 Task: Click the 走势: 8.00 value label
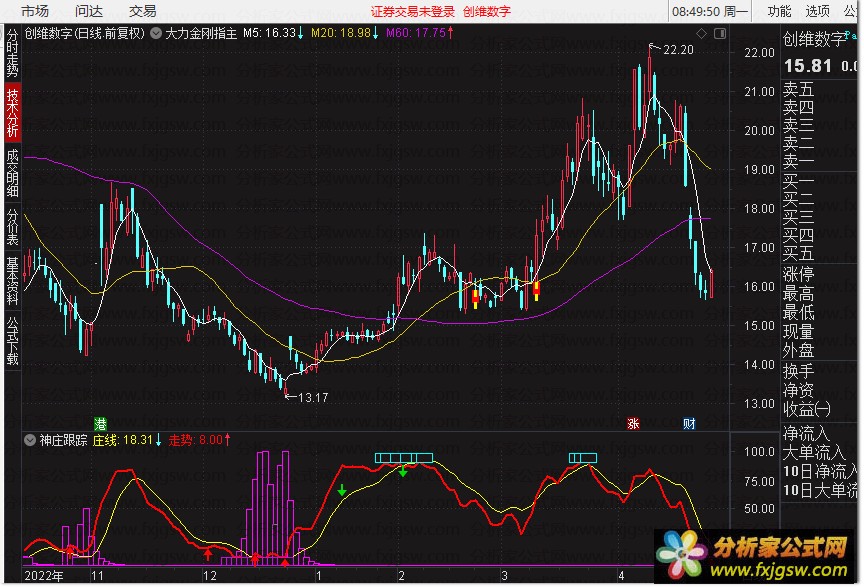coord(199,440)
